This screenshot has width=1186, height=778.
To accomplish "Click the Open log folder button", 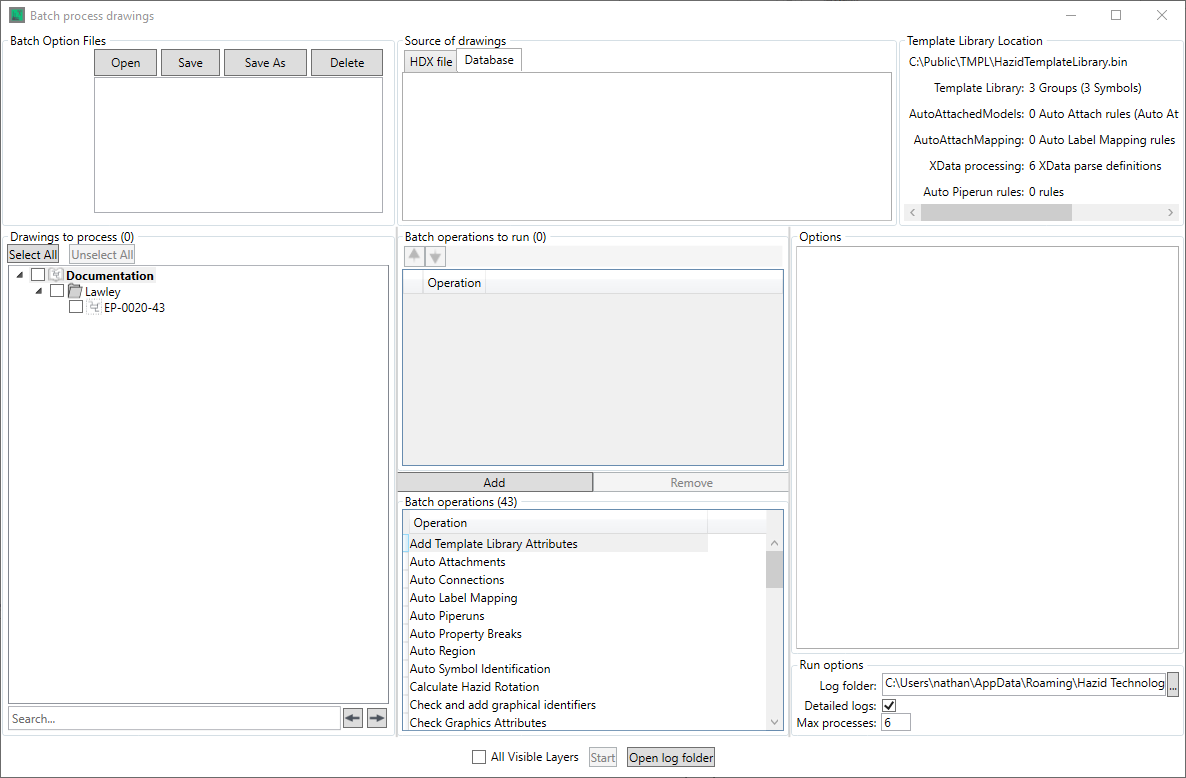I will (671, 757).
